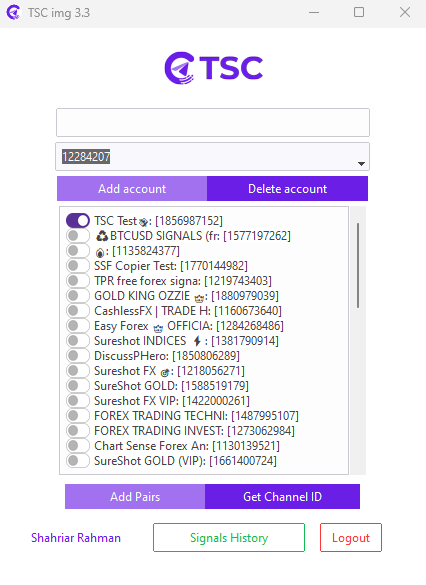Turn on Sureshot FX VIP toggle

[78, 400]
